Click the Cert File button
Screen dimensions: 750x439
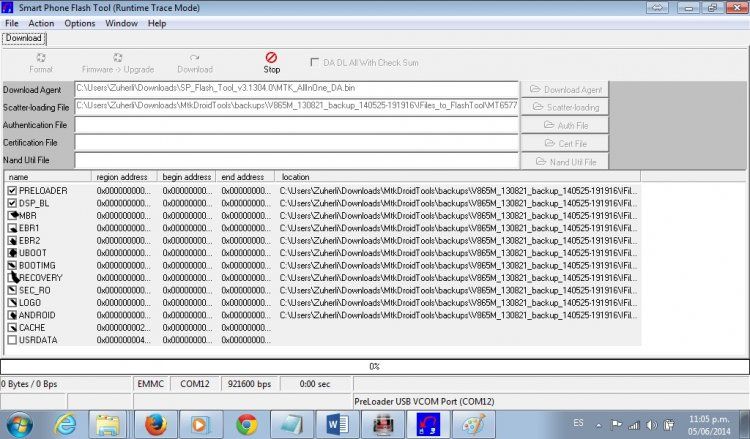tap(565, 143)
